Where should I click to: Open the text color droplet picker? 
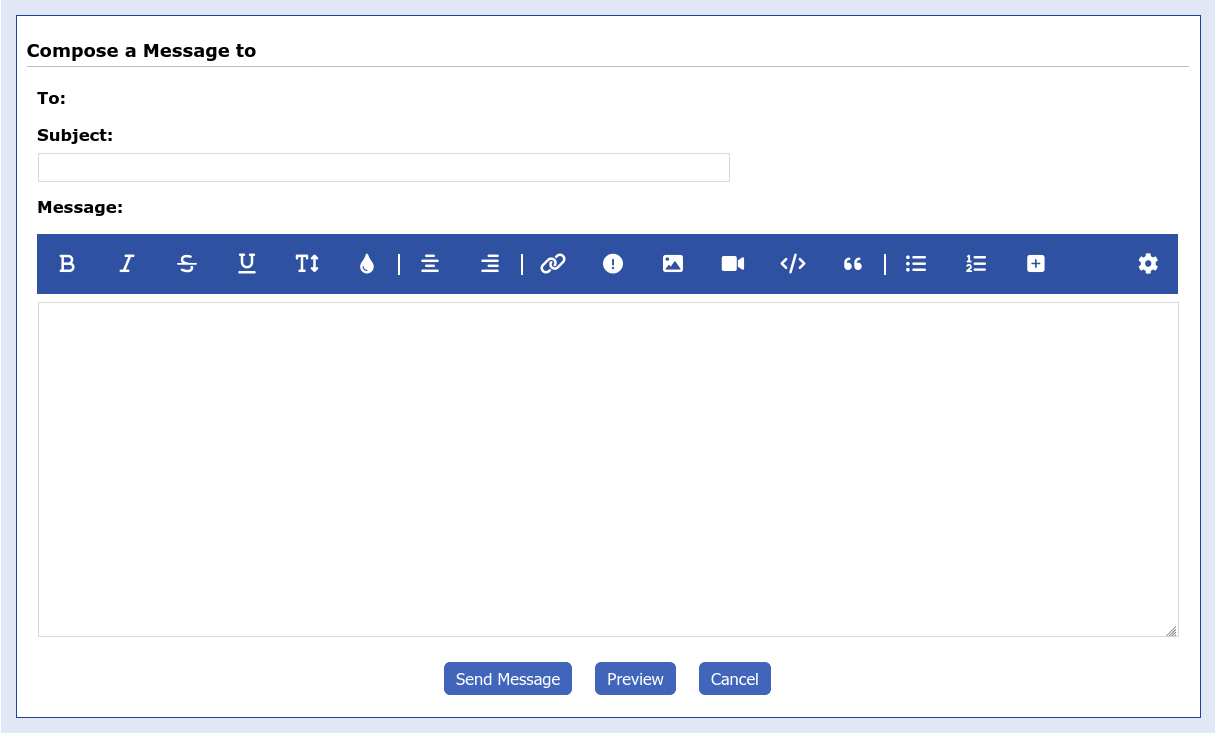pyautogui.click(x=367, y=264)
